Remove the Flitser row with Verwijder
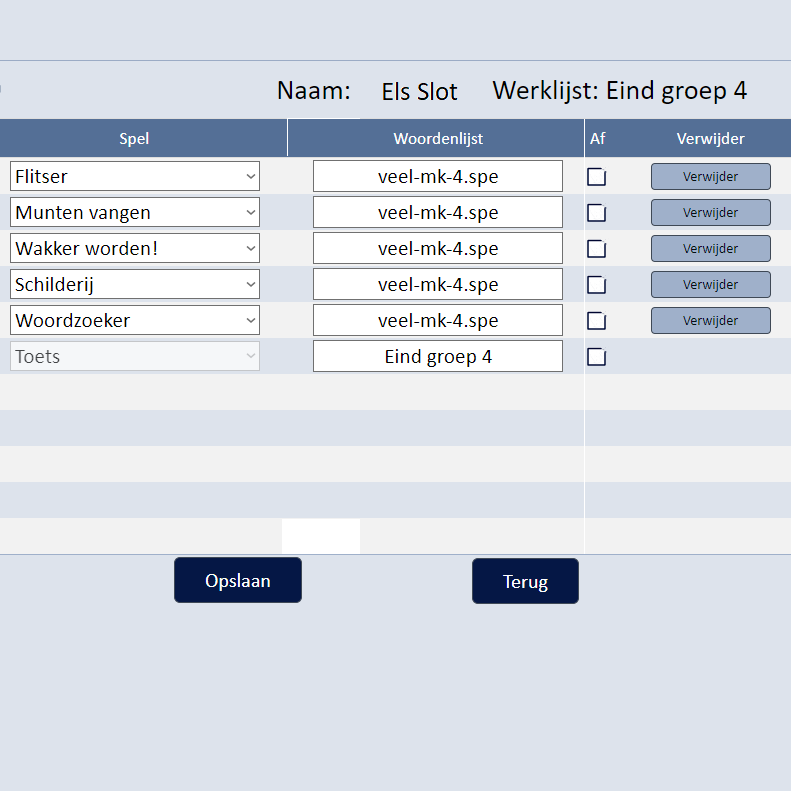The width and height of the screenshot is (791, 791). tap(710, 177)
